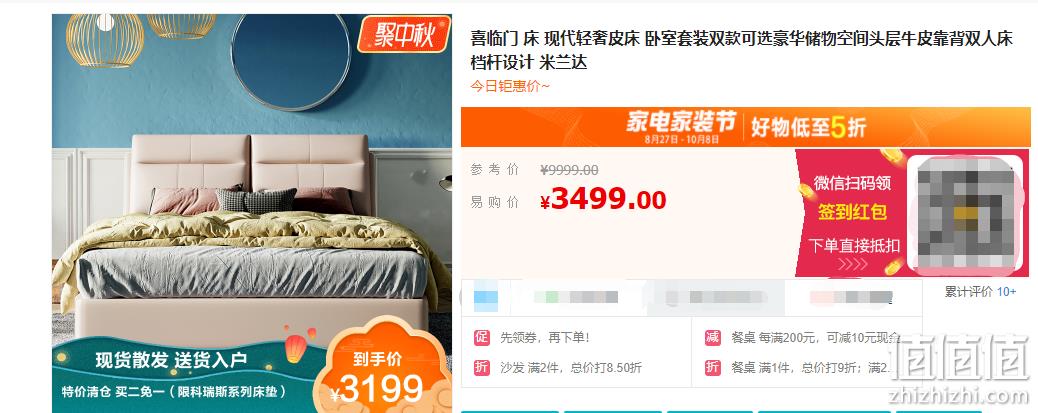Click the 减 discount icon for 餐桌
This screenshot has width=1038, height=413.
(712, 338)
